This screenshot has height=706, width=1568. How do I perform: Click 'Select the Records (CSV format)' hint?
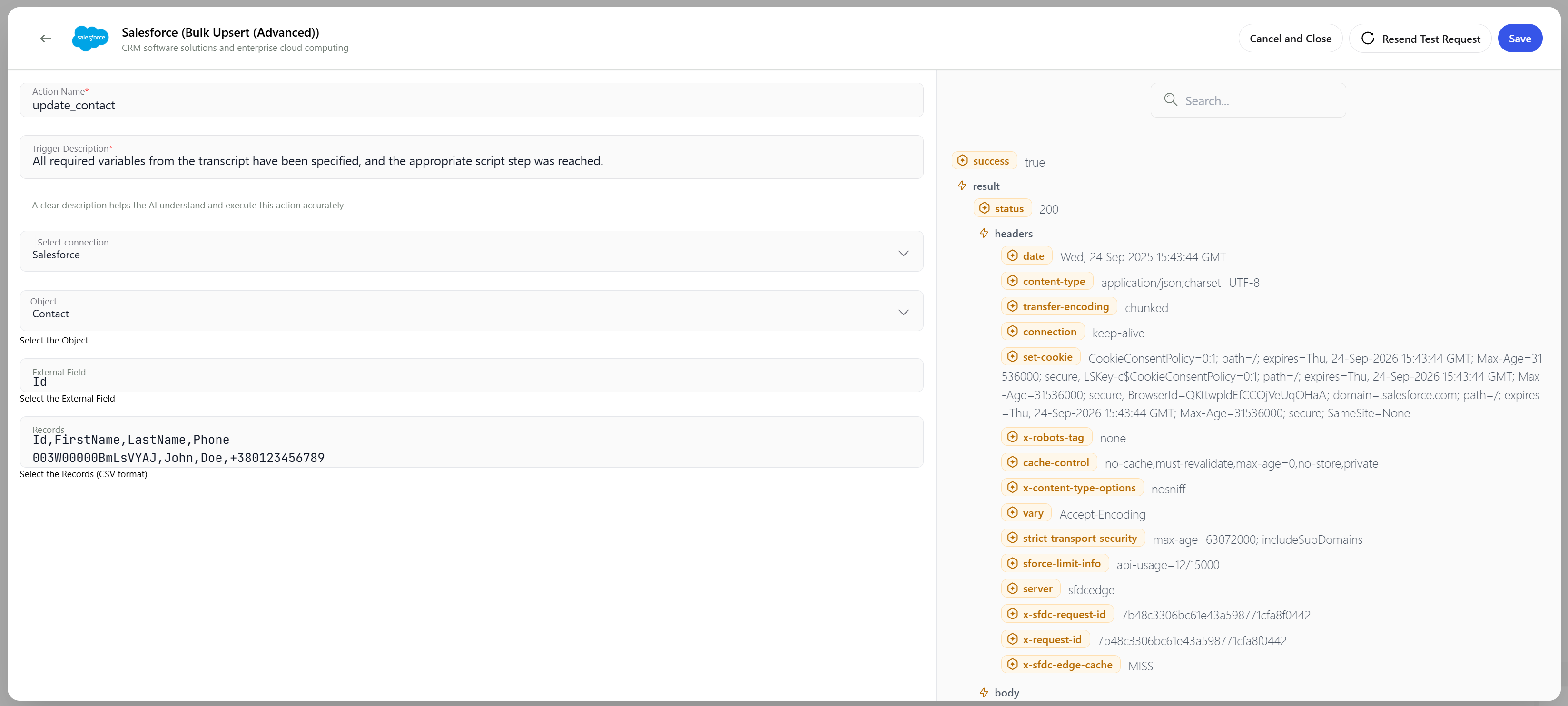coord(83,474)
